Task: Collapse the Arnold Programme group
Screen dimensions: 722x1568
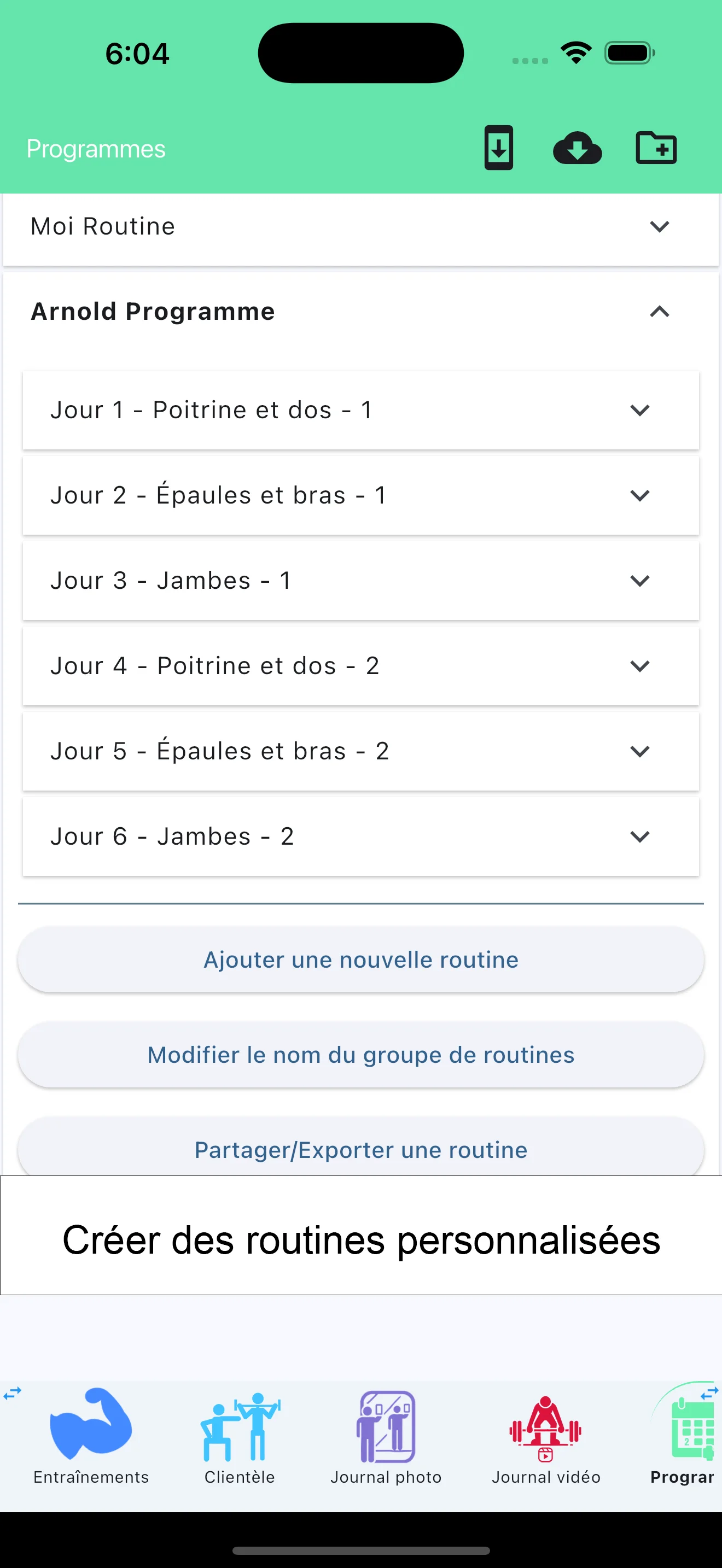Action: (659, 312)
